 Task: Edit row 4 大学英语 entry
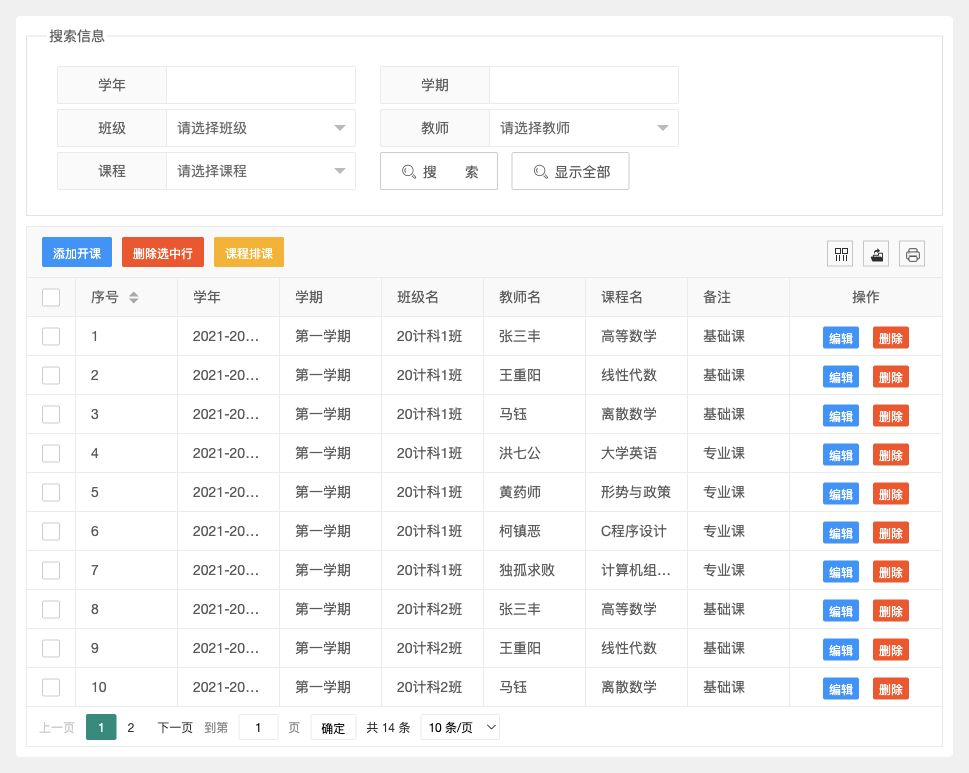coord(840,455)
